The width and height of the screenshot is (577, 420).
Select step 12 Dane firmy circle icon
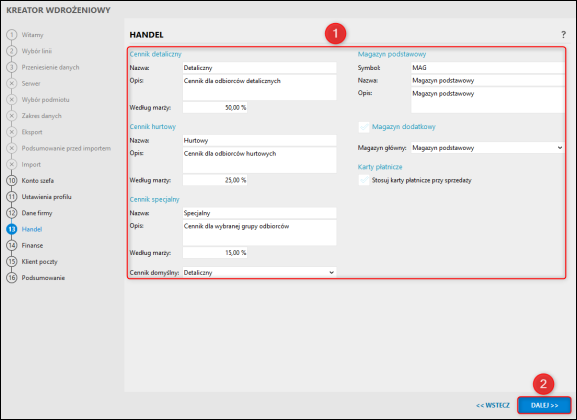12,213
